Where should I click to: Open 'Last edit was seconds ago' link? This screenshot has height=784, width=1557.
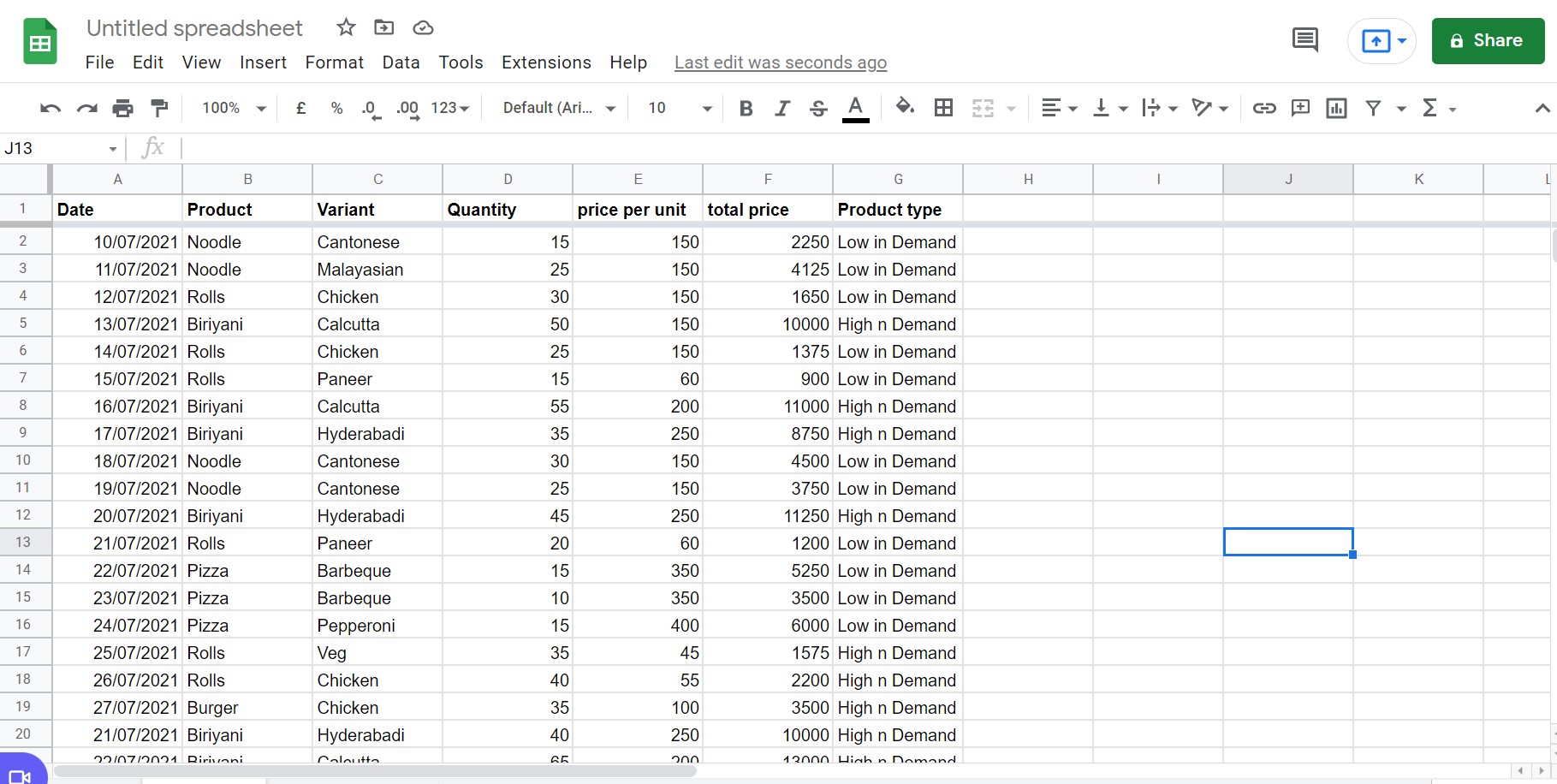point(781,62)
